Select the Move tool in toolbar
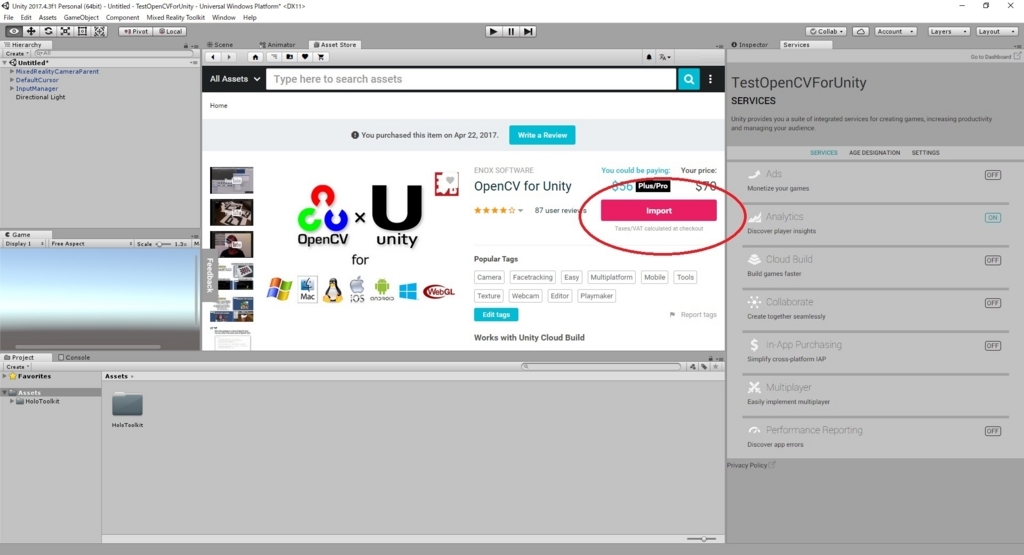 (31, 31)
